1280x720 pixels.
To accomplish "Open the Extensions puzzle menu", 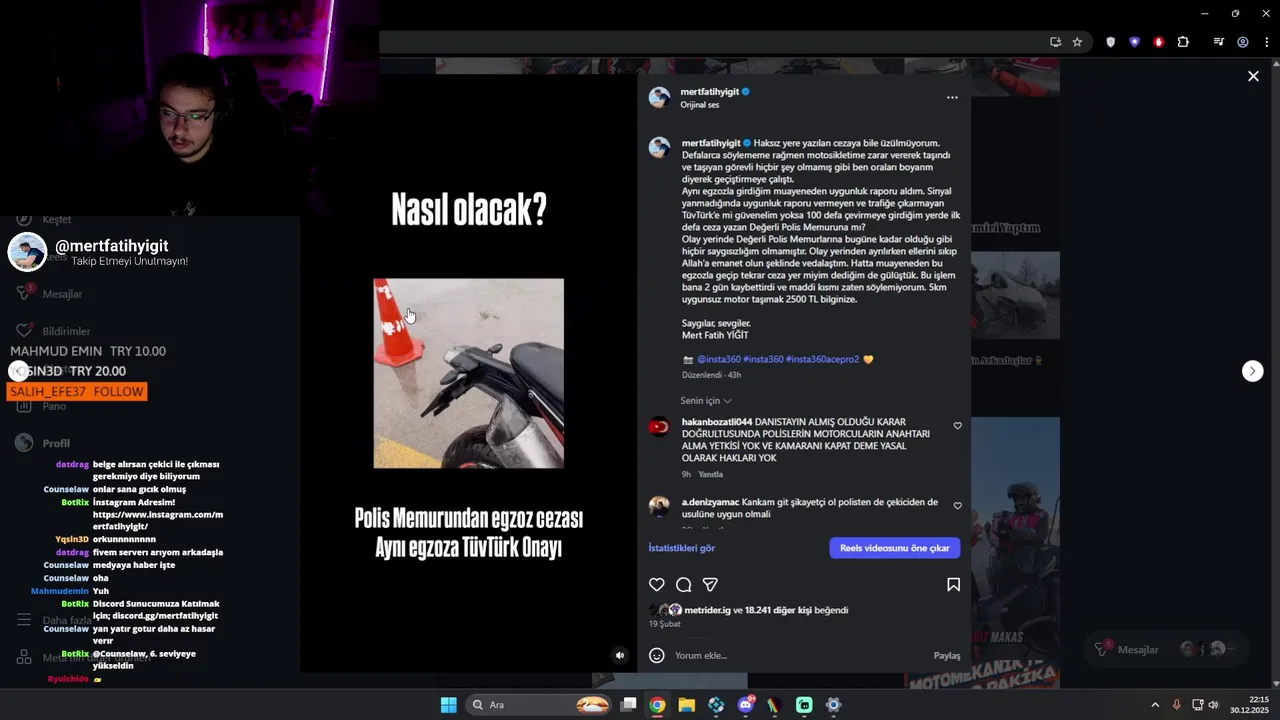I will point(1183,42).
